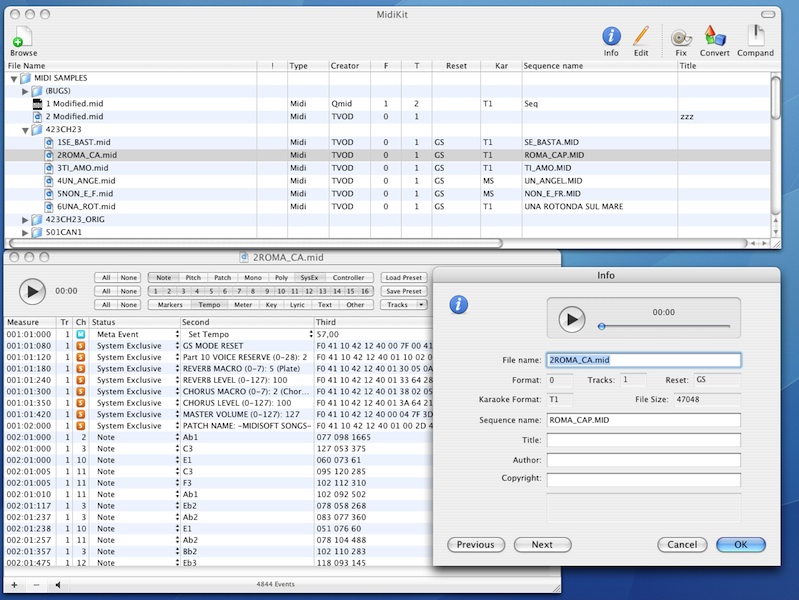Open the Info toolbar icon

point(611,38)
